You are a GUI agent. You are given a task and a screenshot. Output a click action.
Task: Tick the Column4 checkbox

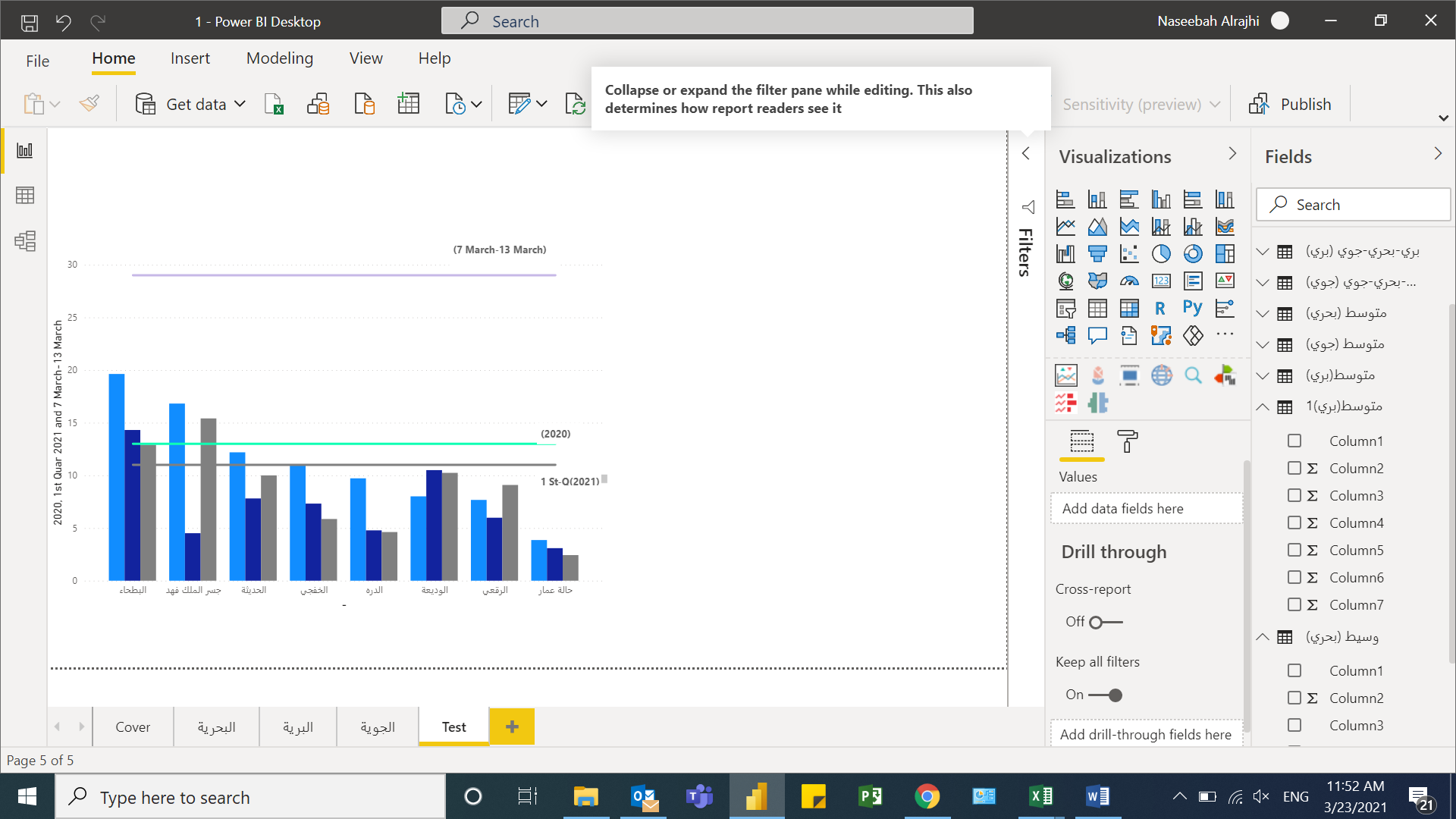[x=1294, y=523]
